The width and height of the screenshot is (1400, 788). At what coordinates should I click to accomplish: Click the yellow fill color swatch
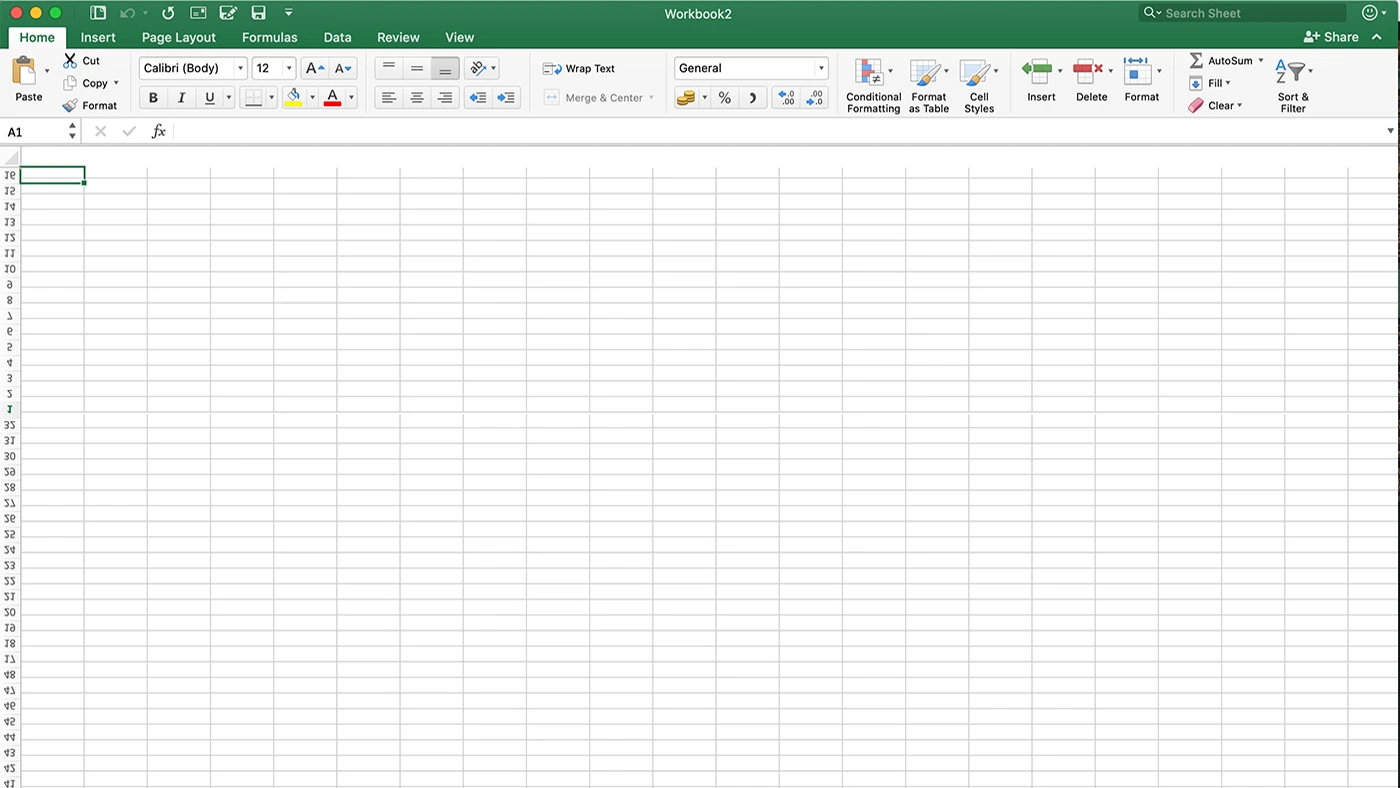coord(293,98)
